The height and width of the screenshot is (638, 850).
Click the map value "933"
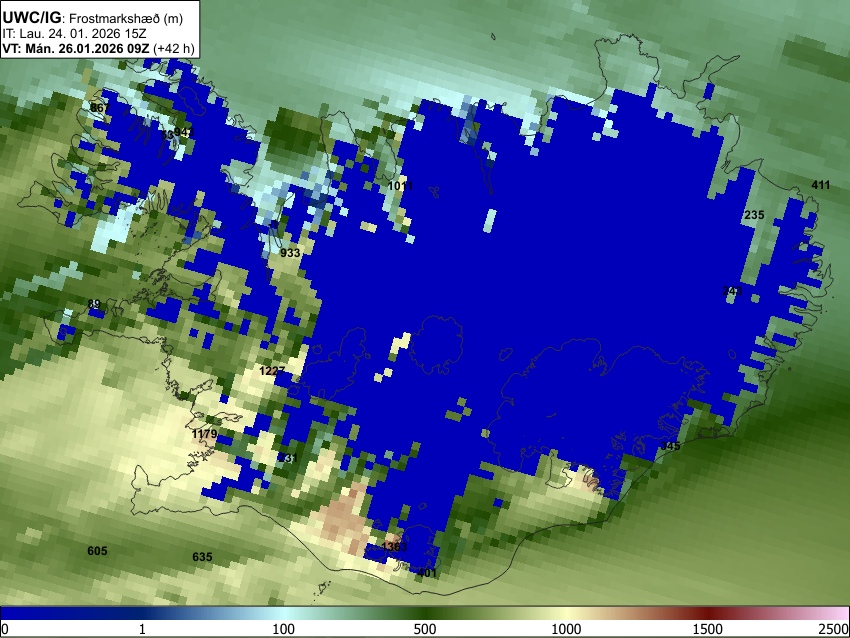290,253
